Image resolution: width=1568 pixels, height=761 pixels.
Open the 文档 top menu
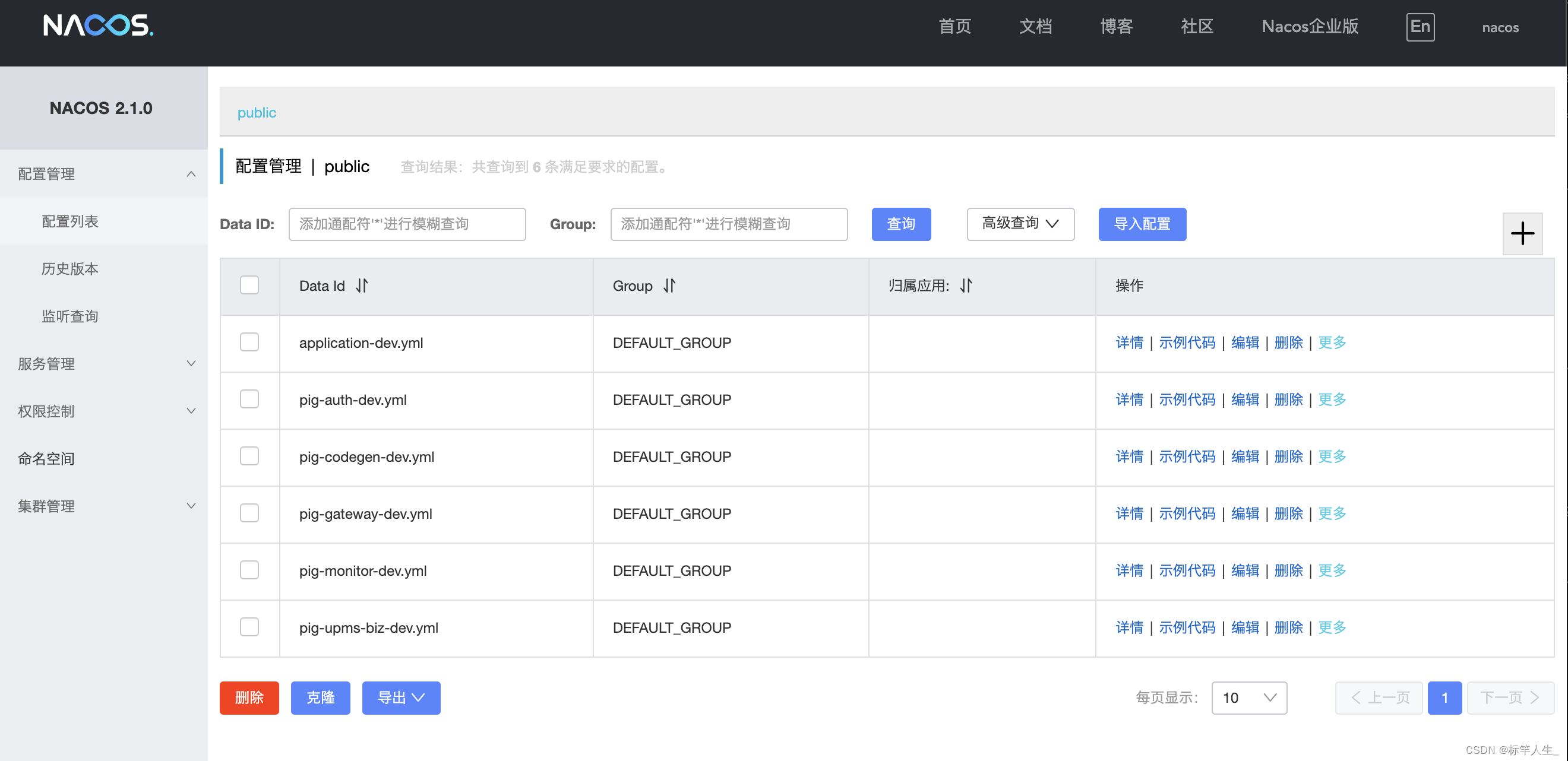point(1035,27)
